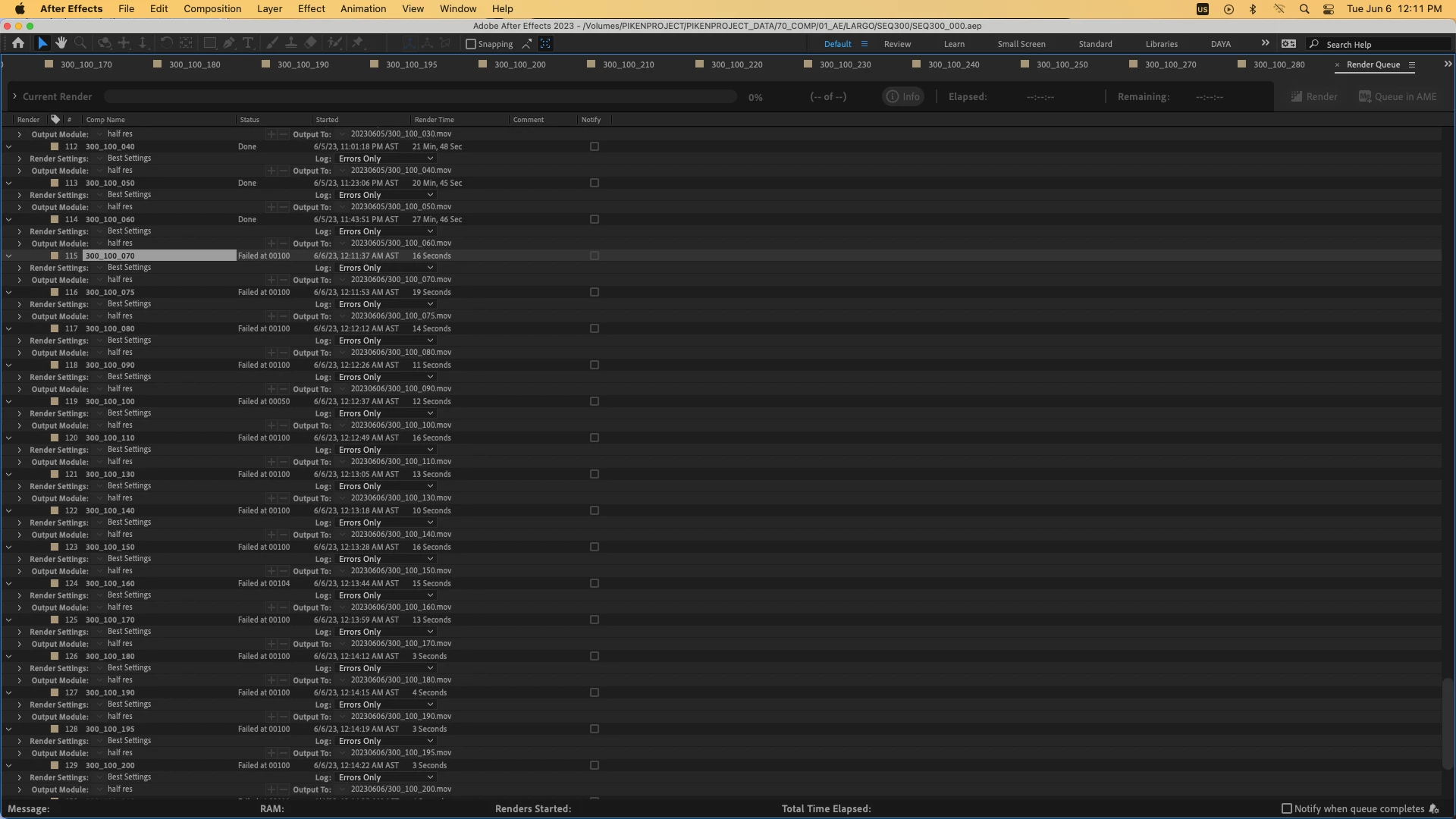
Task: Select the Zoom tool
Action: click(80, 43)
